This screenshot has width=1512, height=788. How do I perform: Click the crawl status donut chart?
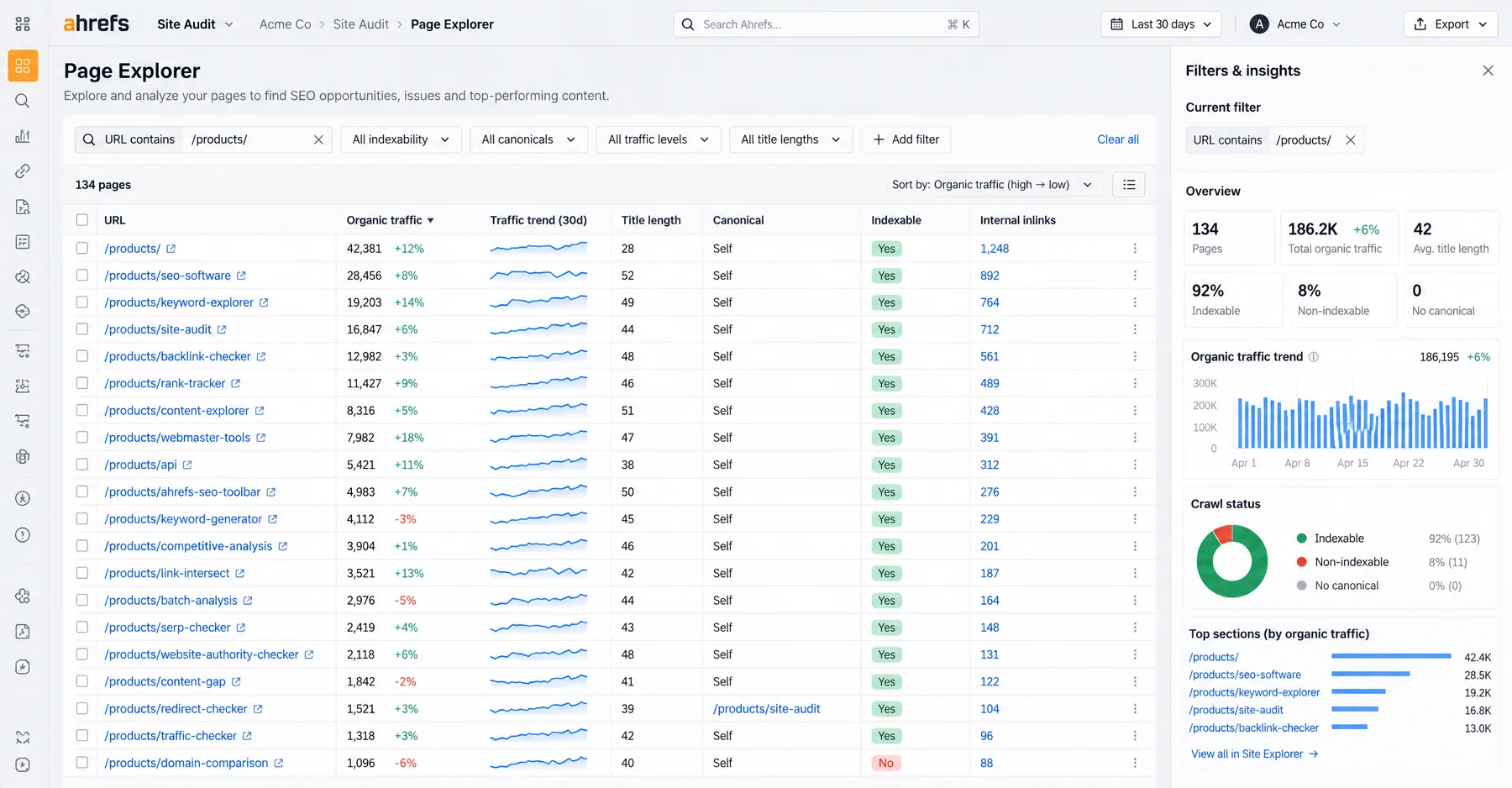1231,561
